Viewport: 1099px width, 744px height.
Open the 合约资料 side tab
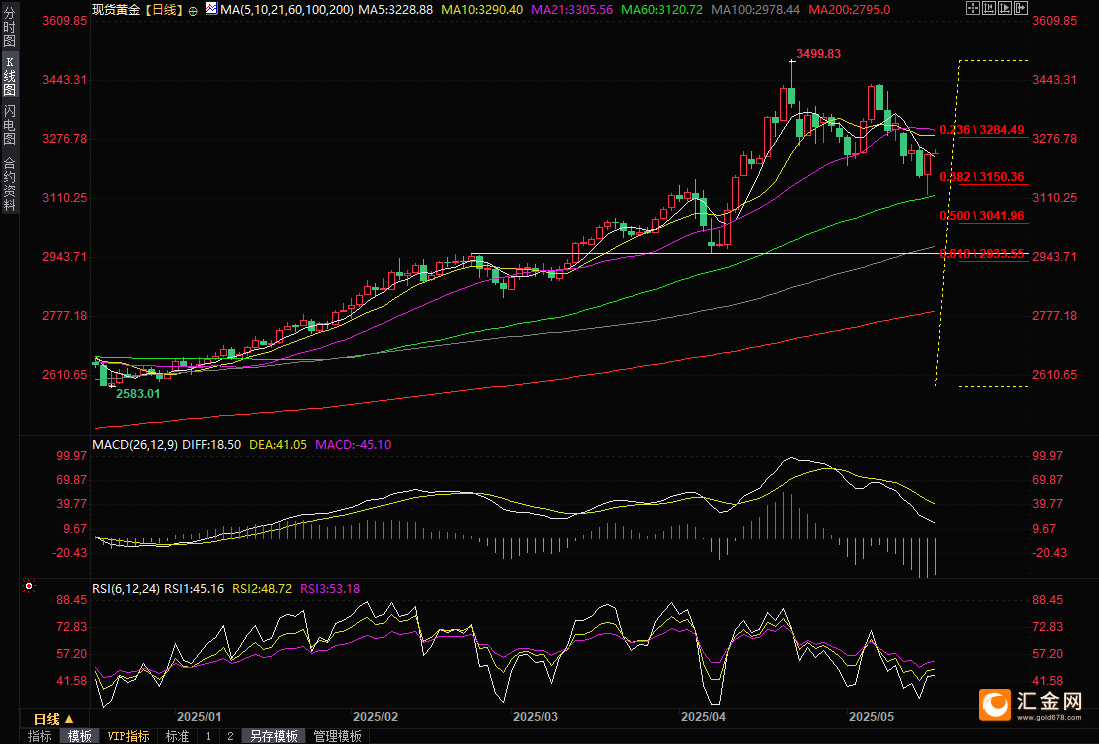pyautogui.click(x=9, y=184)
